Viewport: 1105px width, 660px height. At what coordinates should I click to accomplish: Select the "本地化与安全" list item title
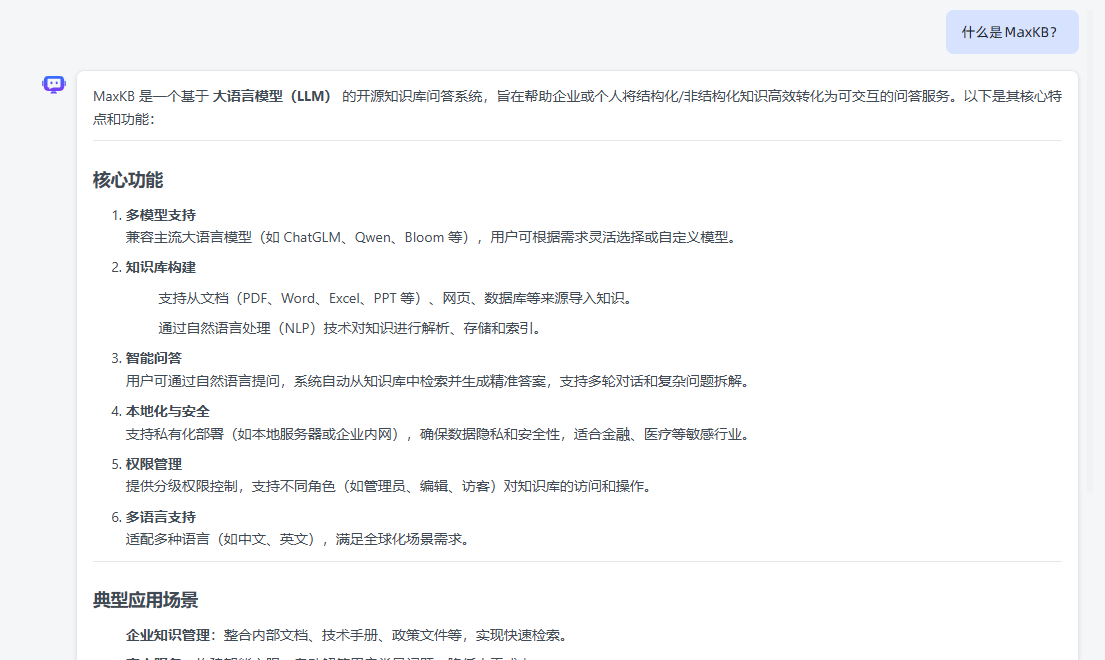pyautogui.click(x=168, y=411)
